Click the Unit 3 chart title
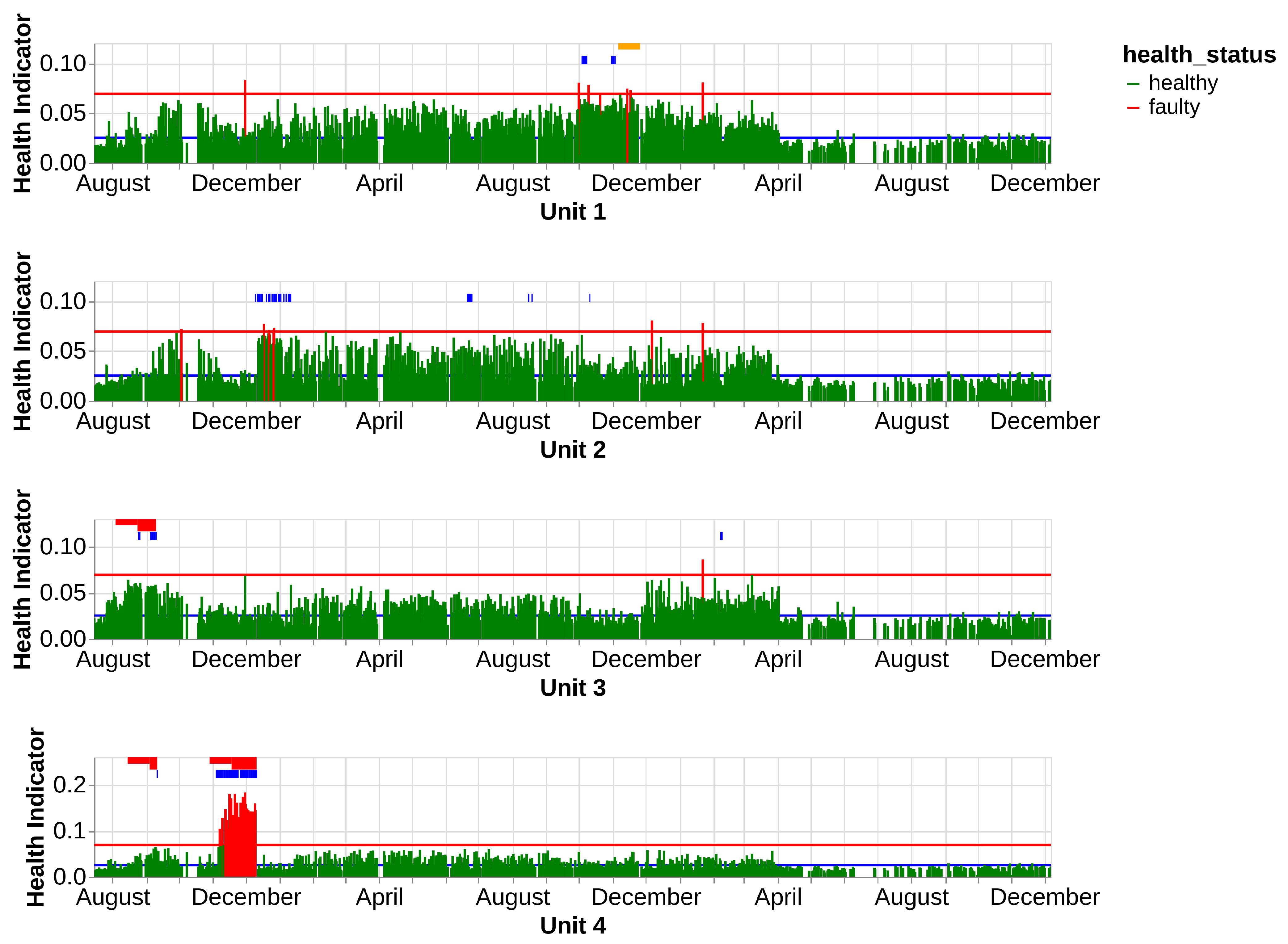 pyautogui.click(x=573, y=688)
